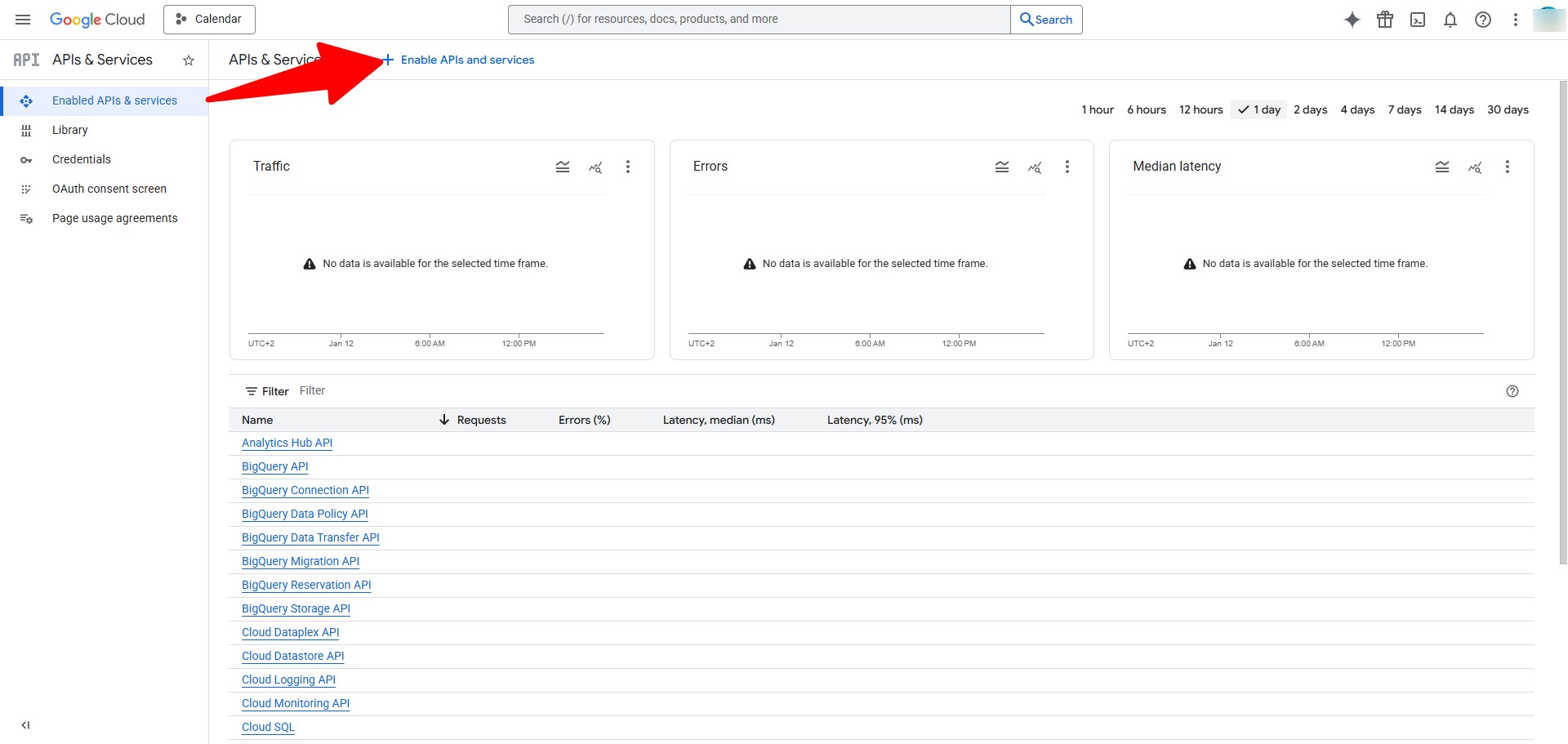
Task: Click the table Filter text input
Action: pos(898,391)
